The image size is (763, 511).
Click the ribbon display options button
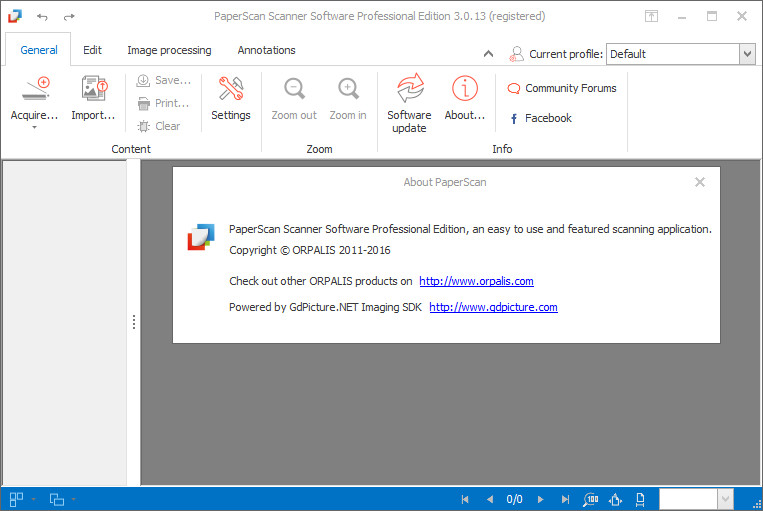pos(652,17)
